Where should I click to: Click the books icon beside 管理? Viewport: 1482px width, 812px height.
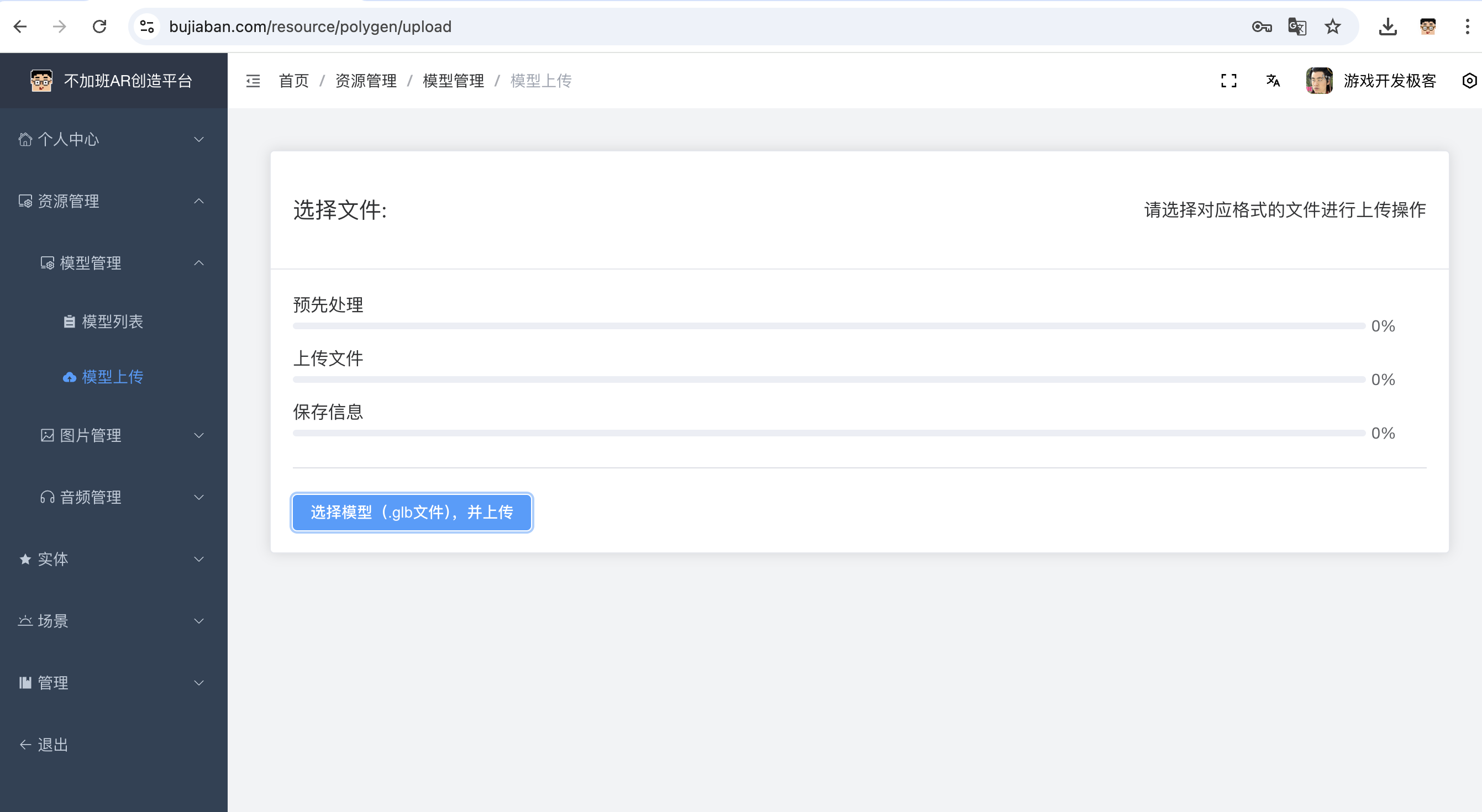tap(25, 683)
